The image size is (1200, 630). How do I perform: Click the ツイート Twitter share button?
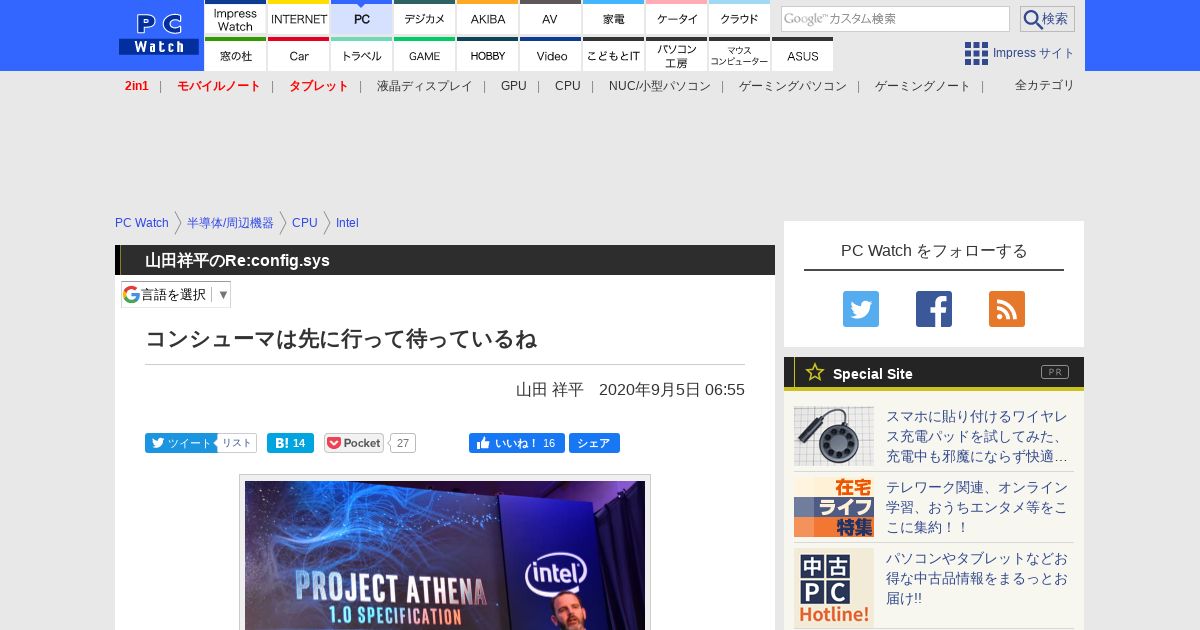pos(180,443)
